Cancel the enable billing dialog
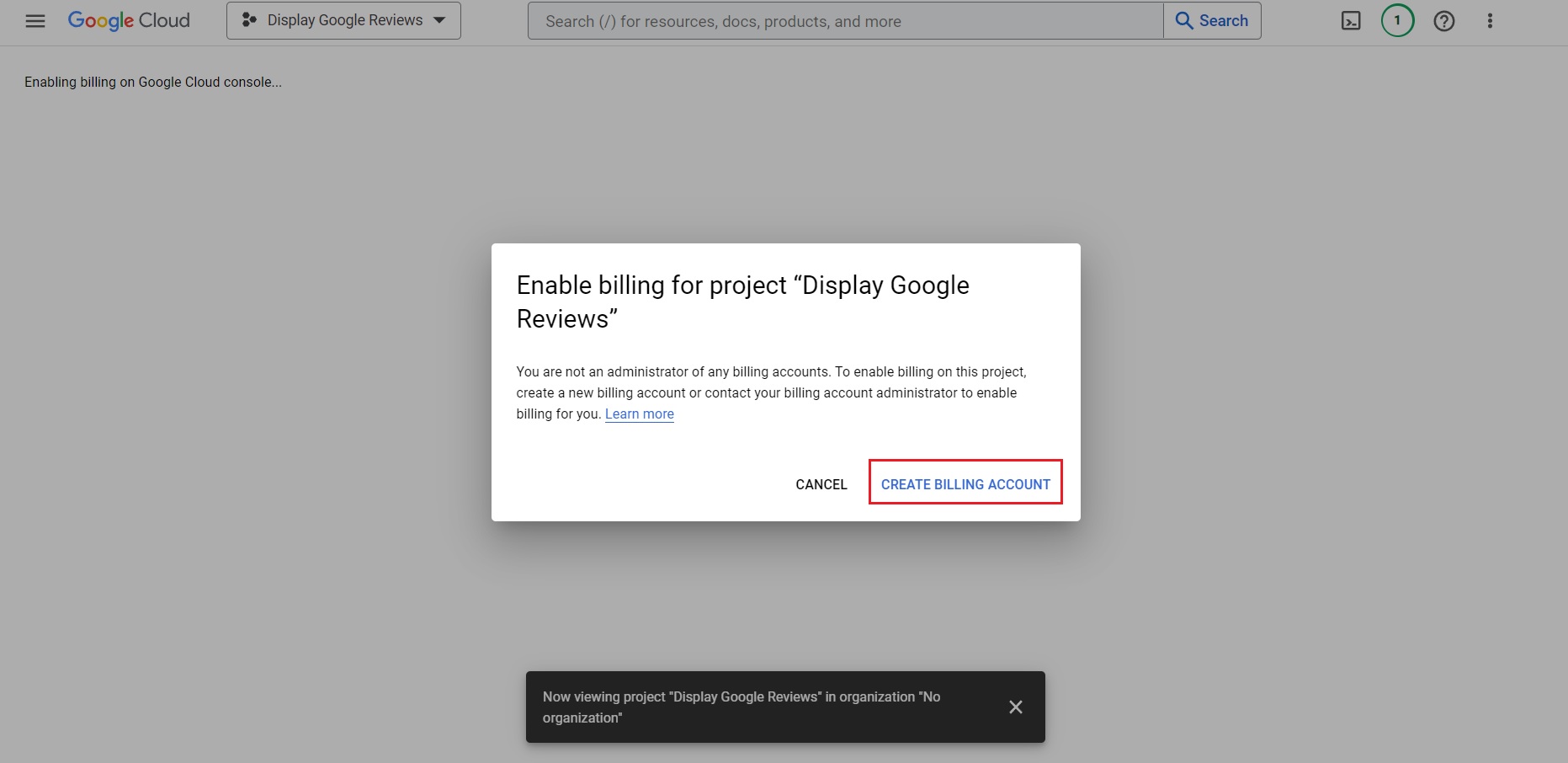Screen dimensions: 1568x763 coord(821,484)
